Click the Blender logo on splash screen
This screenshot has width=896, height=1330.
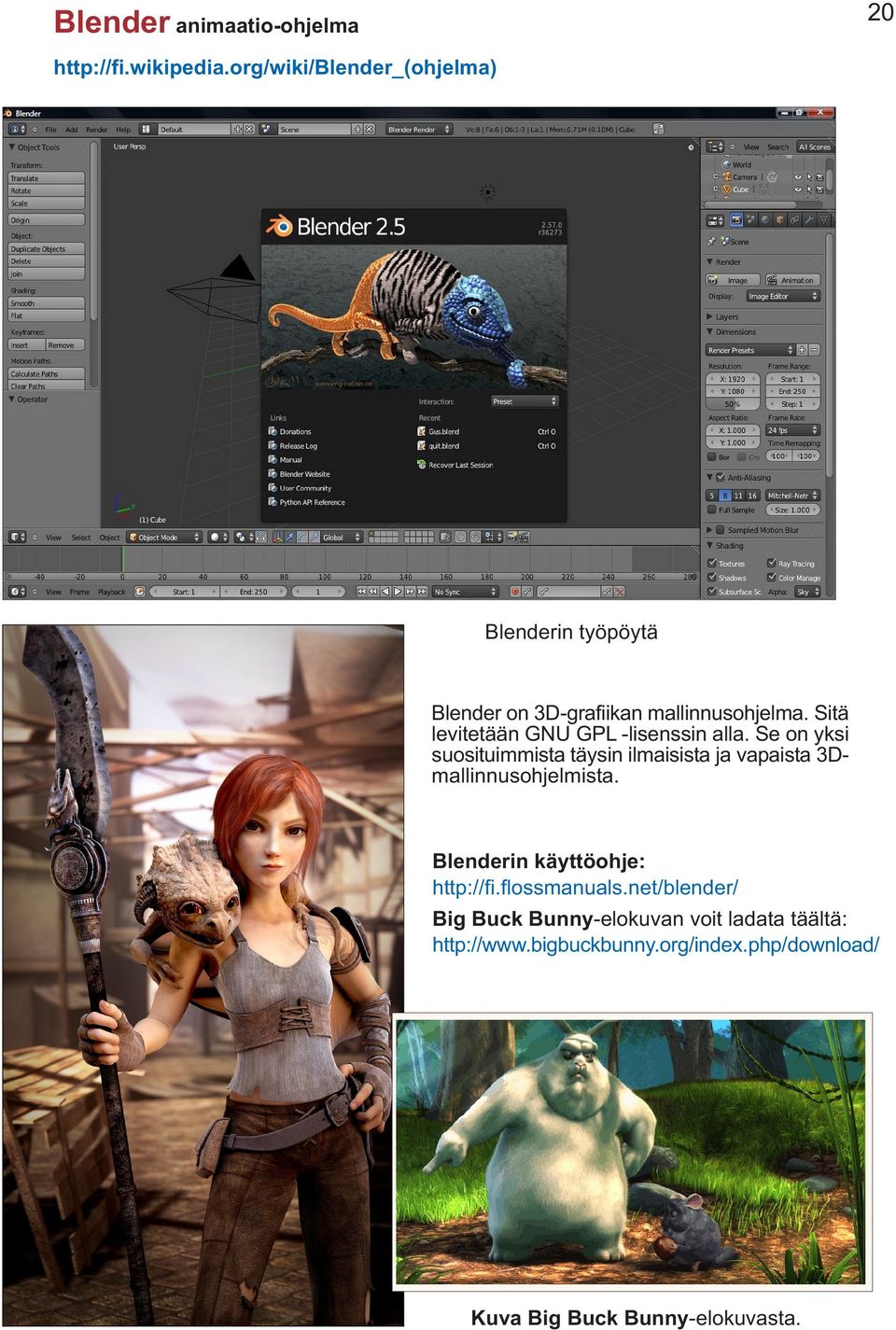280,226
